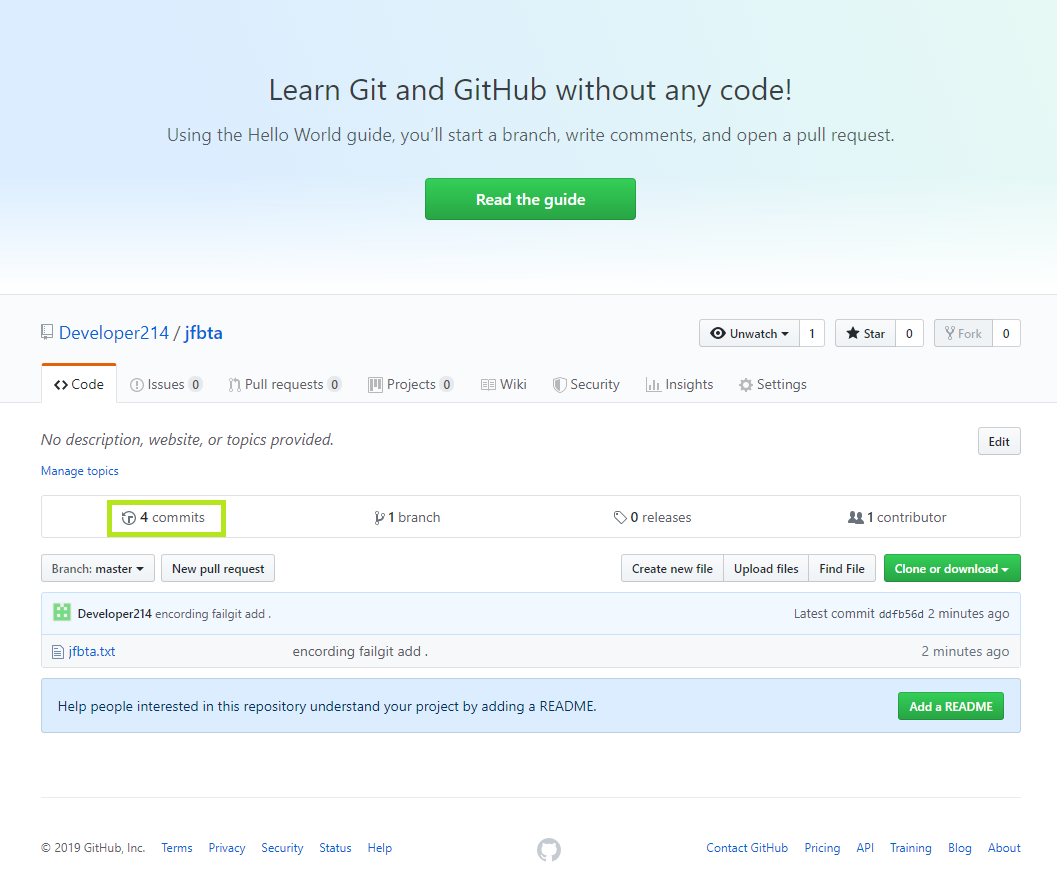Viewport: 1057px width, 884px height.
Task: Click the commit message in the latest commit bar
Action: point(213,614)
